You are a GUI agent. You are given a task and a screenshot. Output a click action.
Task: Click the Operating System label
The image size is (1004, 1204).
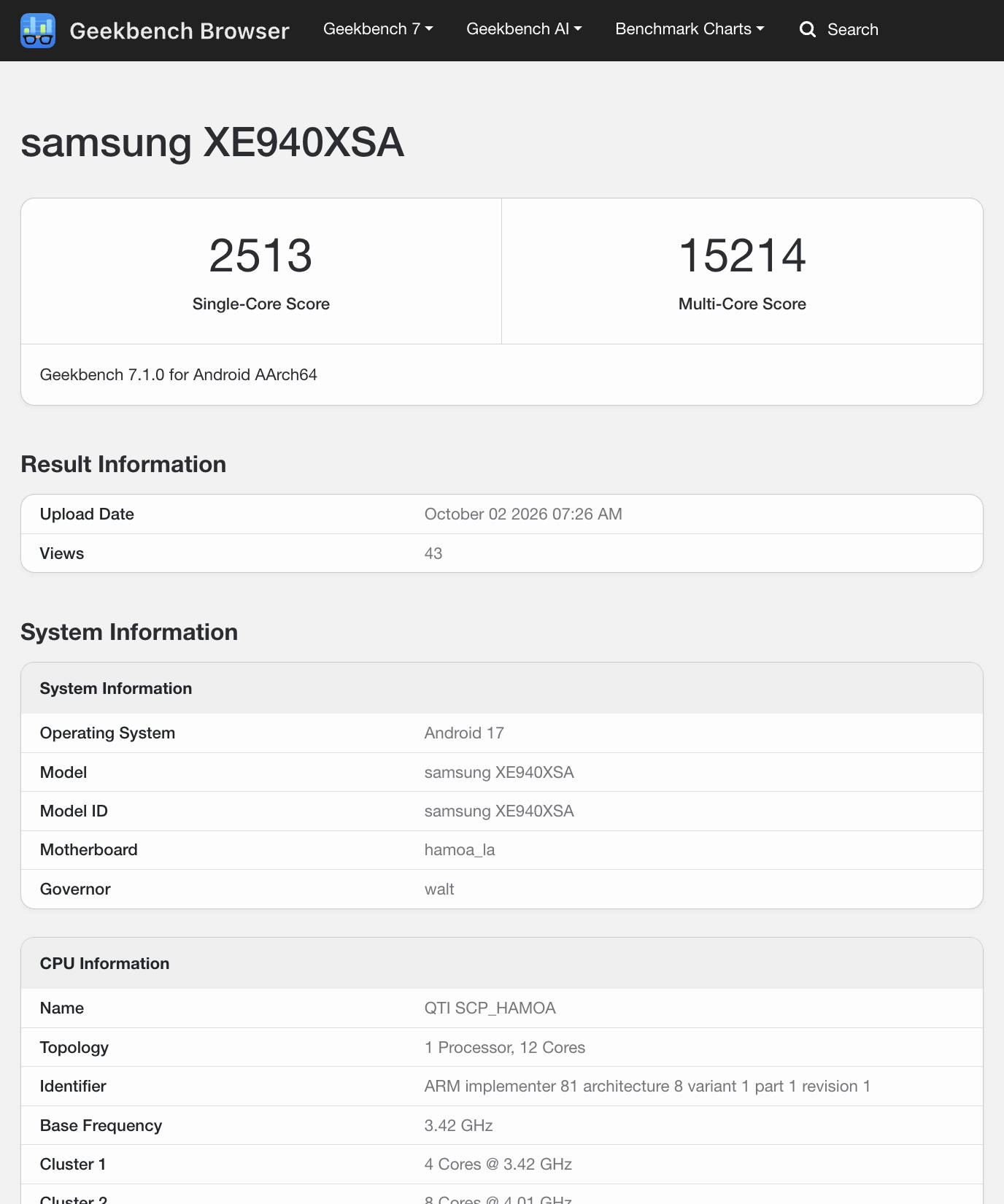click(x=107, y=733)
